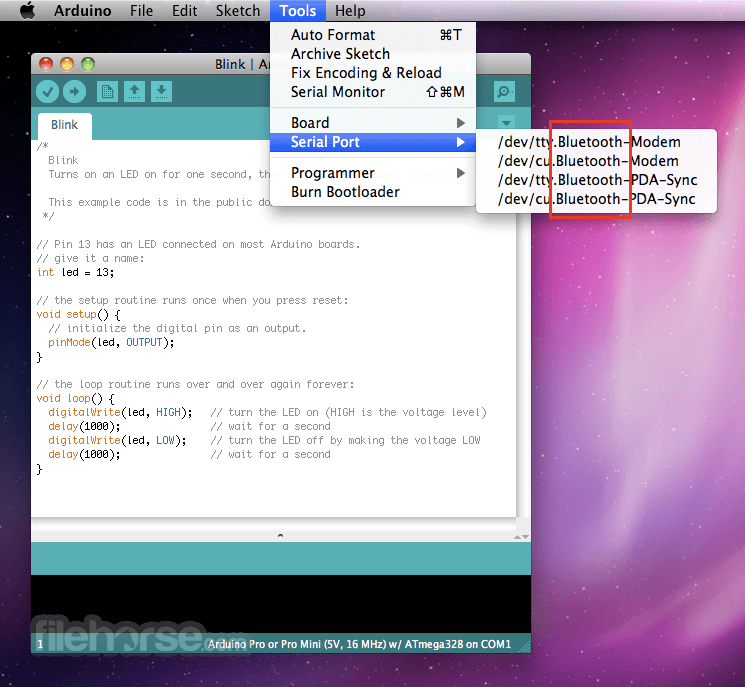Screen dimensions: 745x687
Task: Open the Apple menu logo
Action: tap(28, 10)
